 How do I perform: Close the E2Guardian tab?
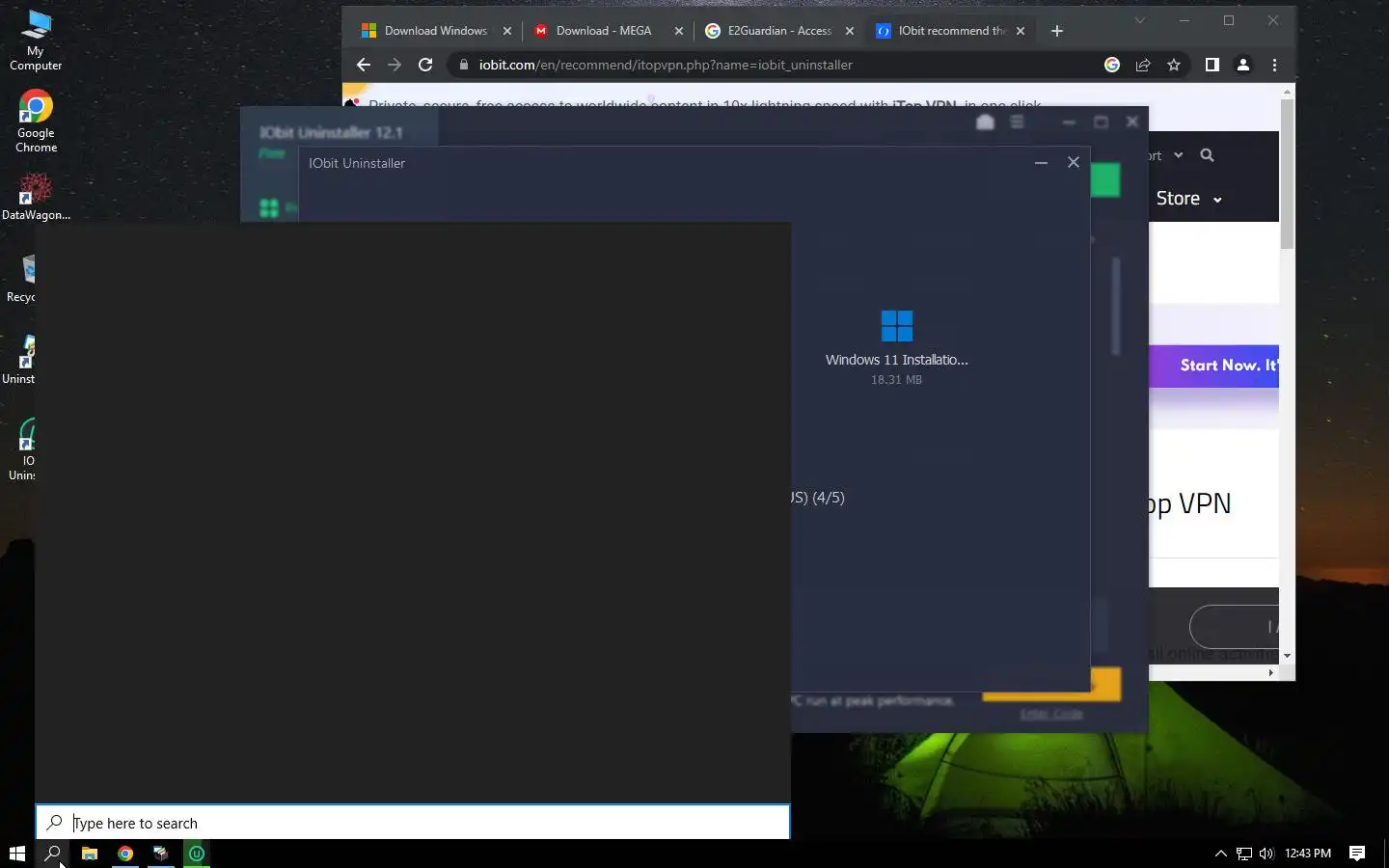(x=850, y=31)
